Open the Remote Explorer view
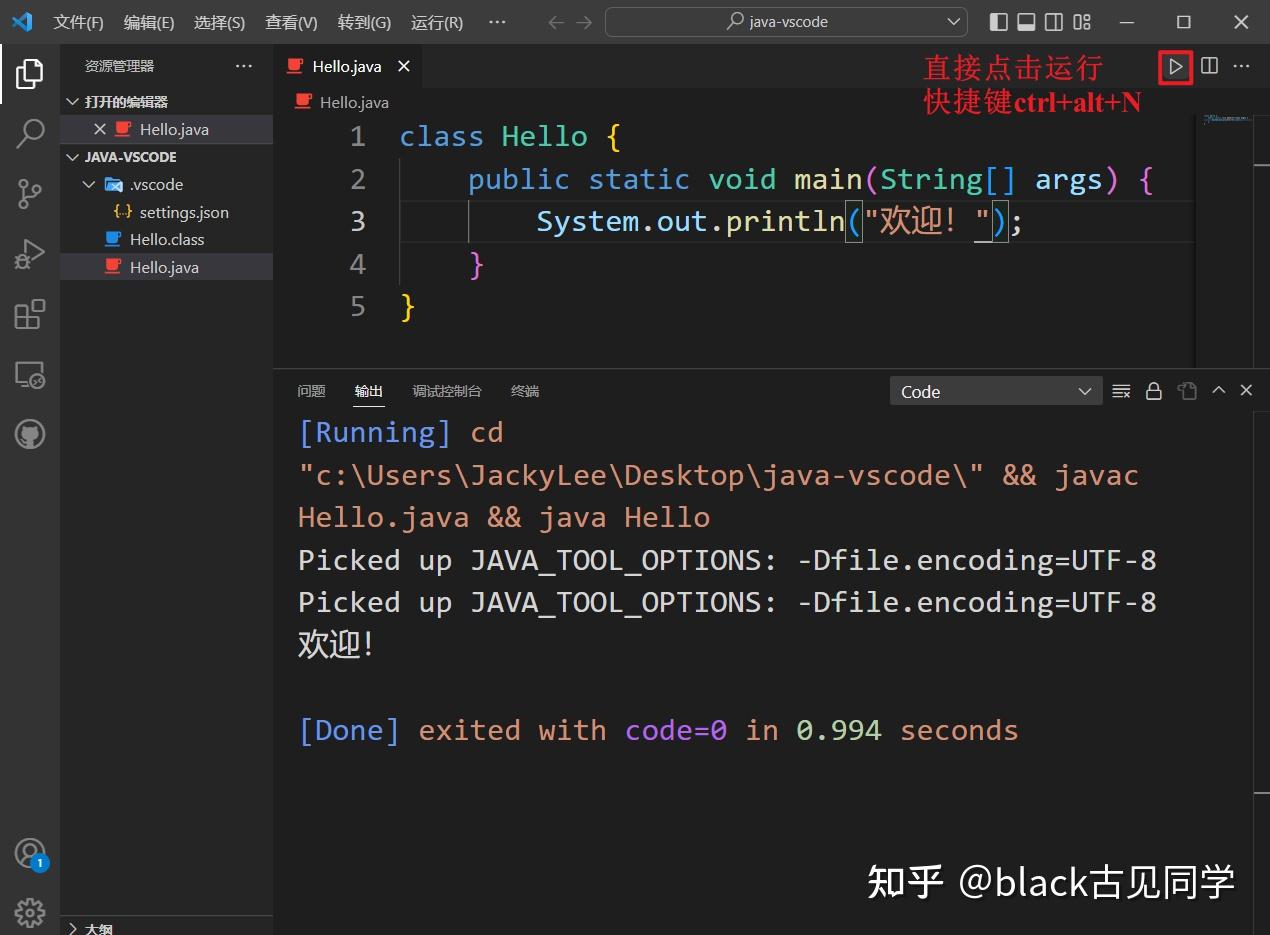Image resolution: width=1270 pixels, height=935 pixels. tap(30, 373)
